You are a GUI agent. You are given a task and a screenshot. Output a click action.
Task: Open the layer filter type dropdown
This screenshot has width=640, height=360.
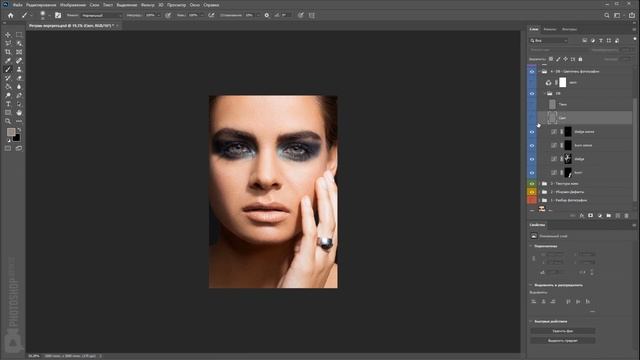pos(549,40)
